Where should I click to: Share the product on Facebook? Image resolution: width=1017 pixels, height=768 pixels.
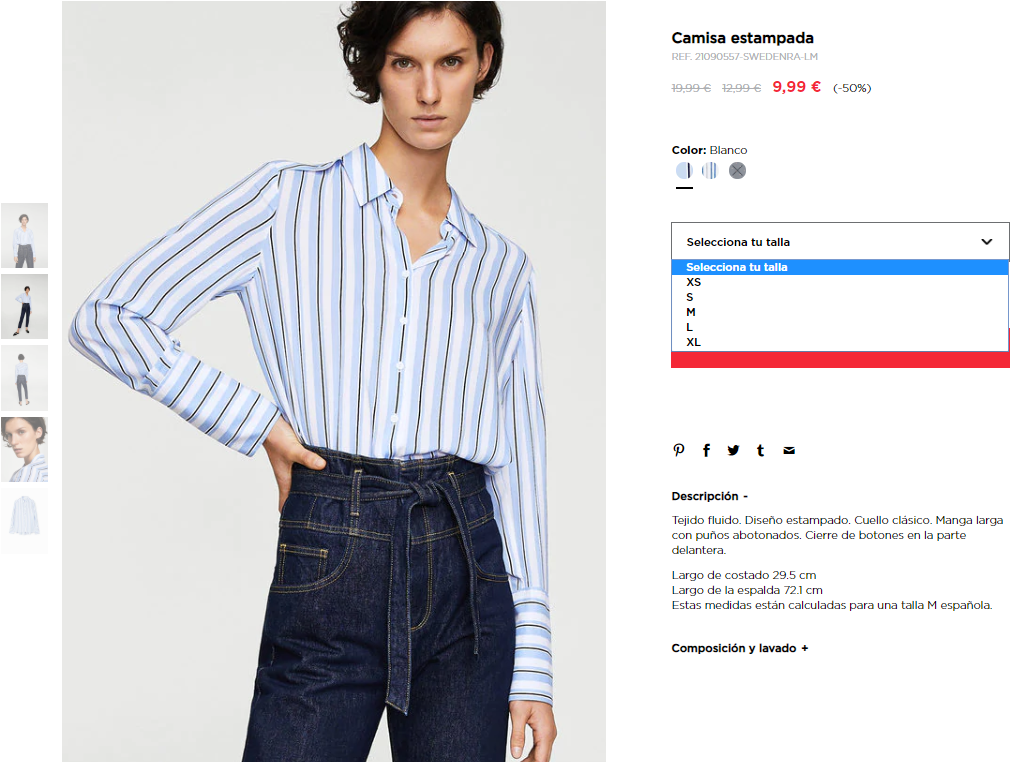click(x=706, y=450)
